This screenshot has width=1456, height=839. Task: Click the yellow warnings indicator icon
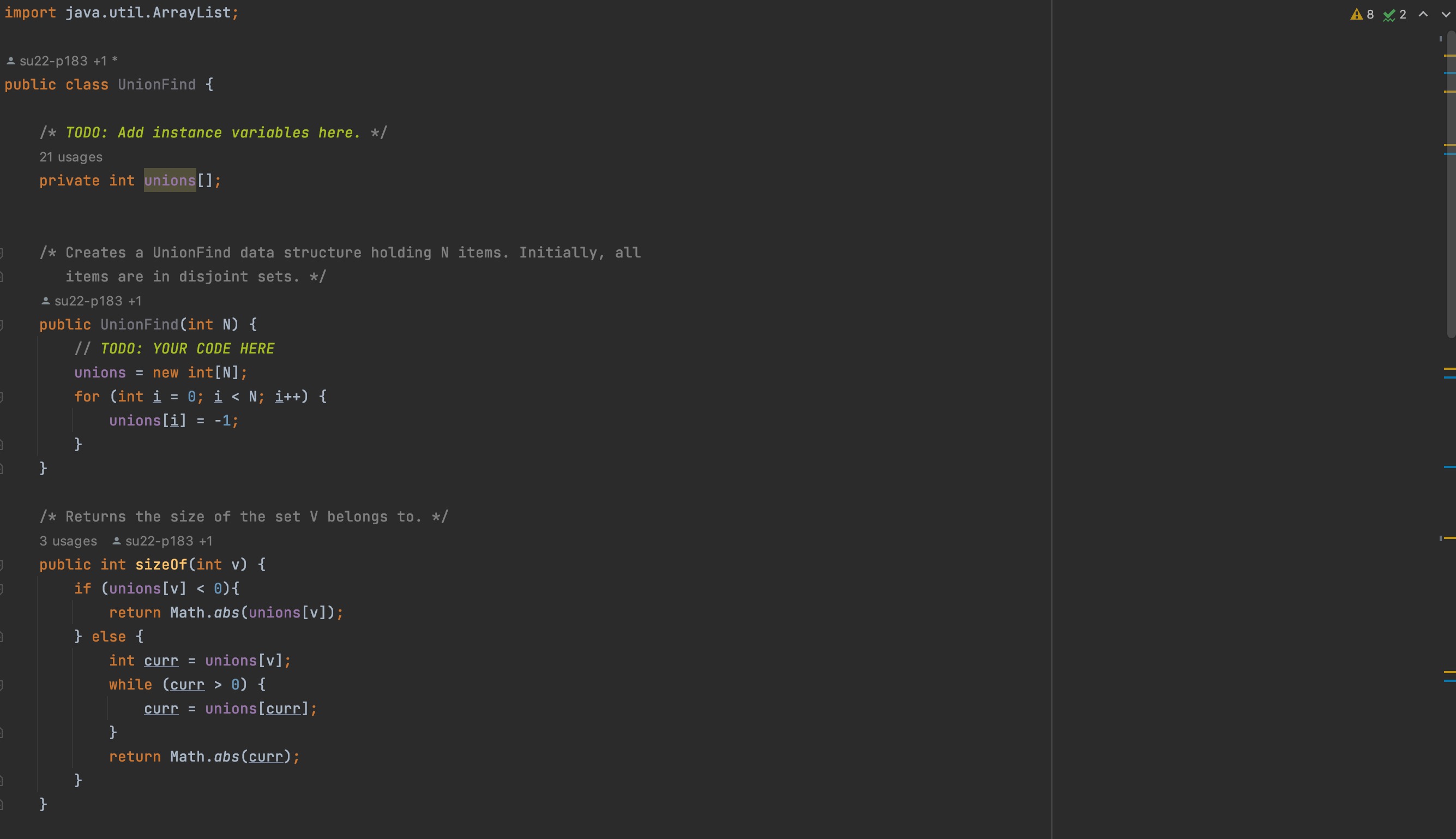1356,14
